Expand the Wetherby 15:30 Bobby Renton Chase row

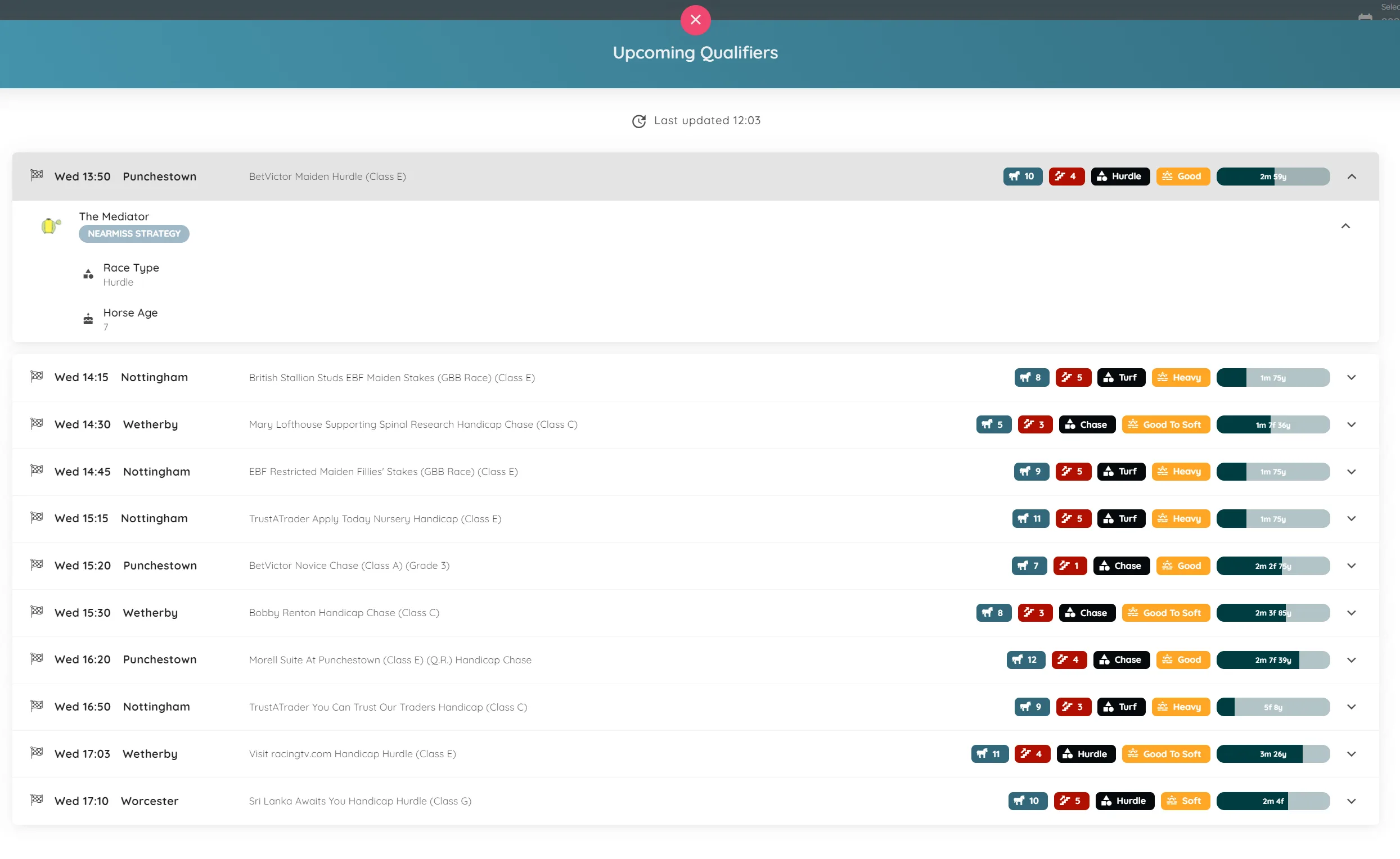point(1352,612)
